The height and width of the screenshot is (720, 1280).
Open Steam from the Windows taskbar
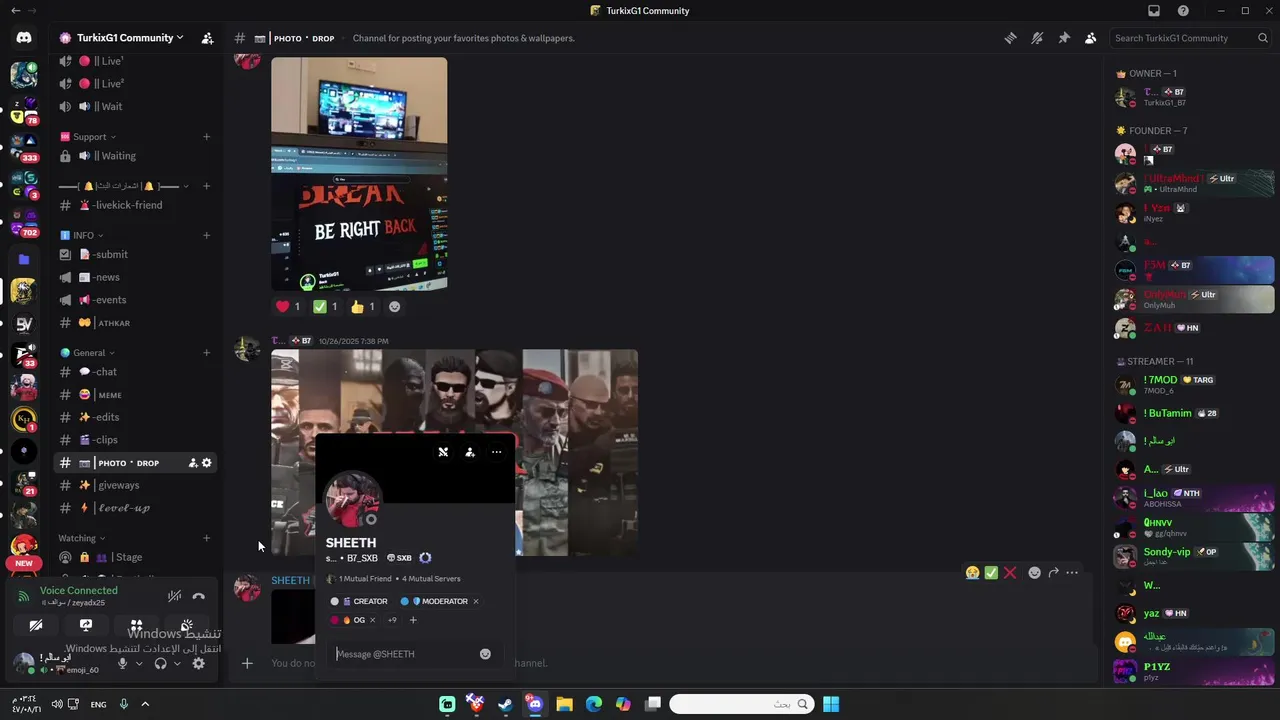(x=505, y=704)
